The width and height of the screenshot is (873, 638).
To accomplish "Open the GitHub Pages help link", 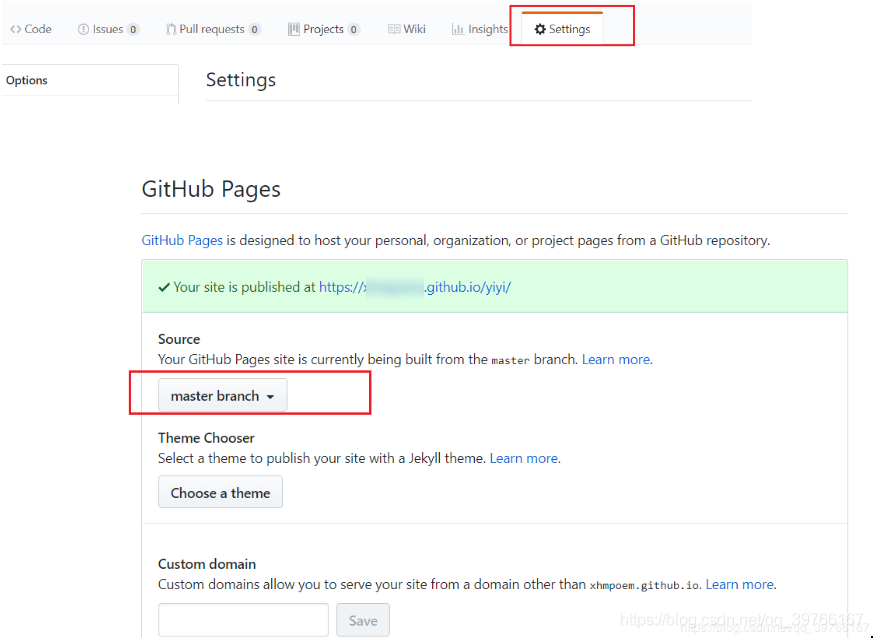I will point(182,241).
